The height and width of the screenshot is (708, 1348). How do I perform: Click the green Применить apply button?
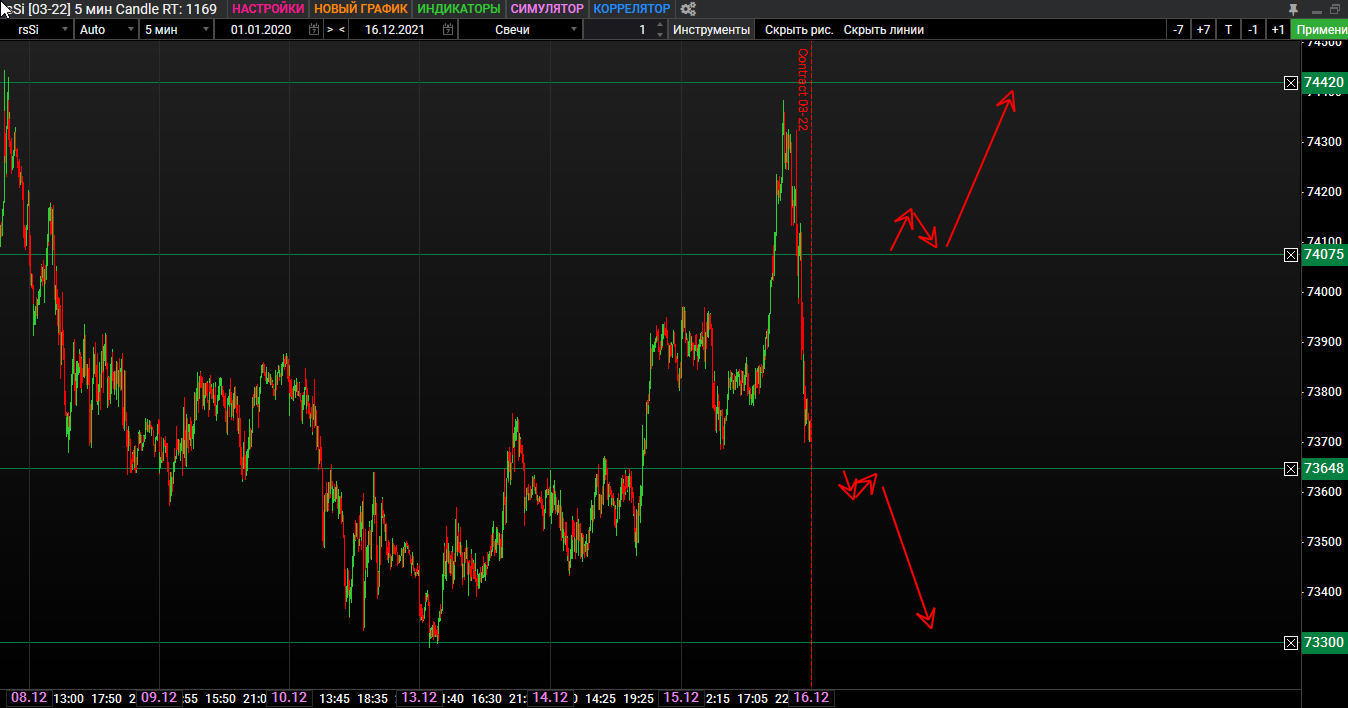(x=1320, y=30)
